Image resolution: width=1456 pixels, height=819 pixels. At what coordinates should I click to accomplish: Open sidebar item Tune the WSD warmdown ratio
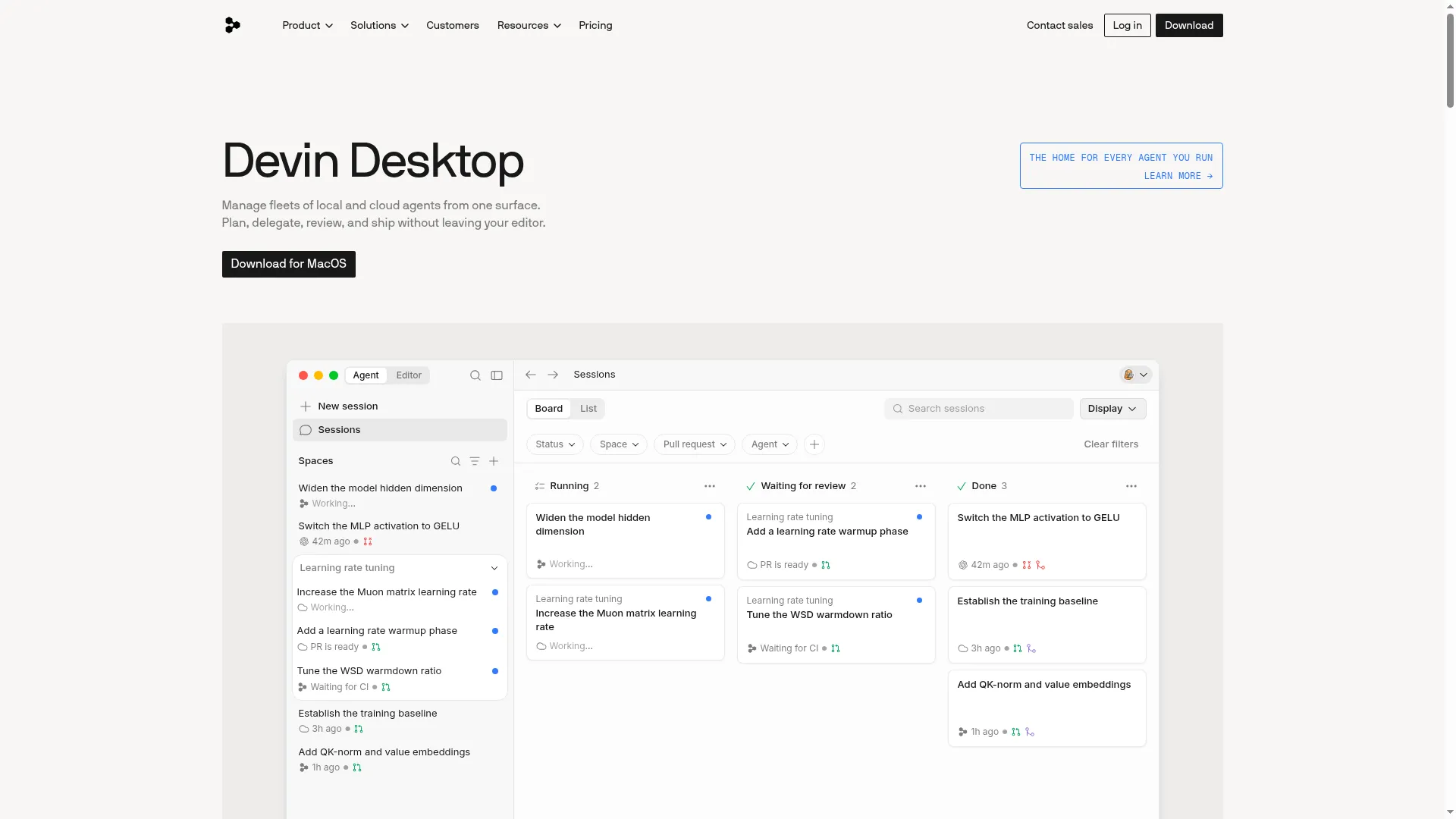[x=400, y=679]
